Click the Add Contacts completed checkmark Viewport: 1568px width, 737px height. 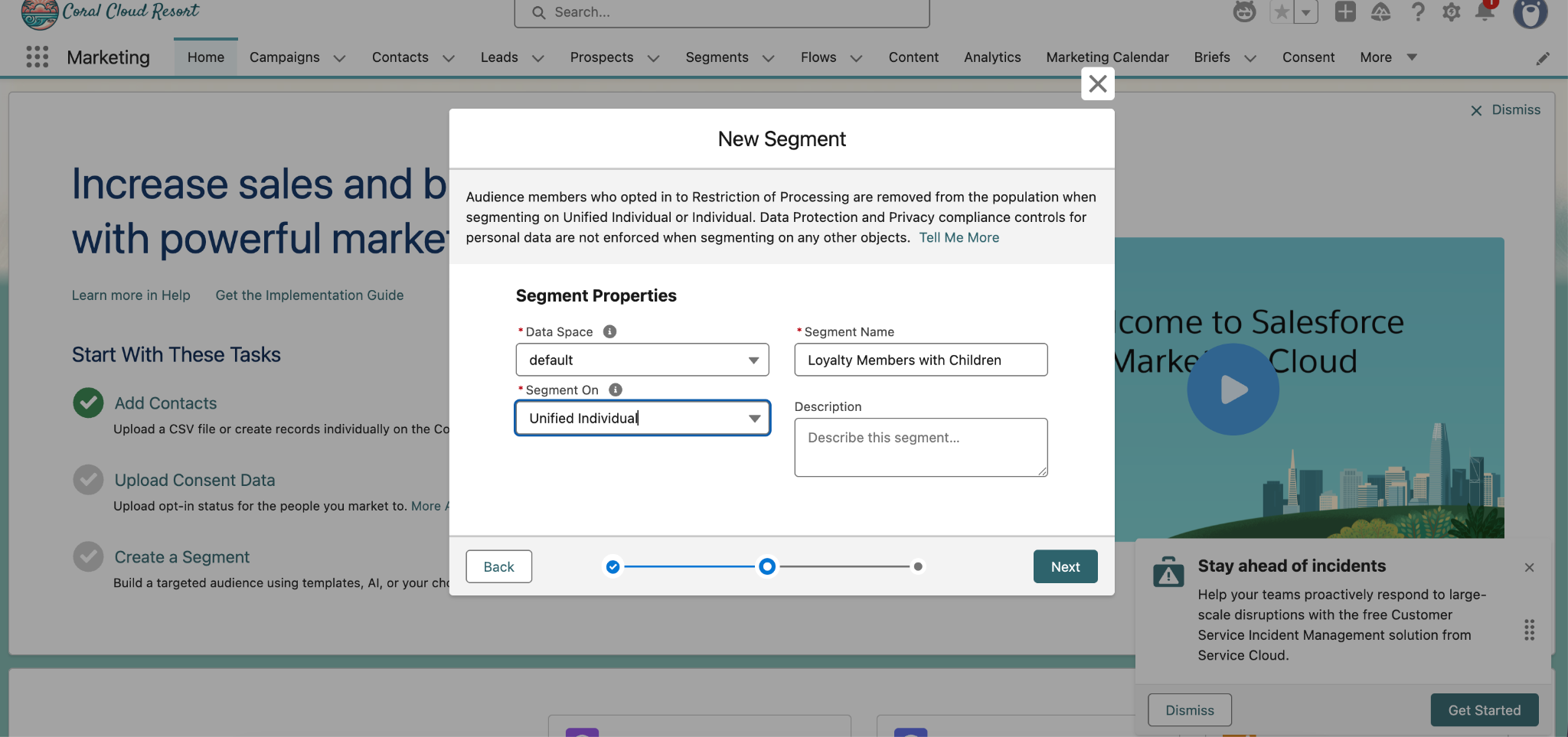tap(88, 403)
